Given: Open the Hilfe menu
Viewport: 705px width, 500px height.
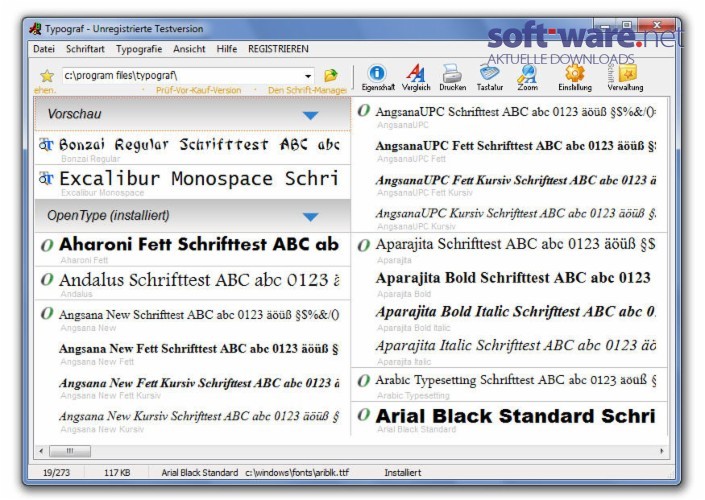Looking at the screenshot, I should [x=227, y=49].
